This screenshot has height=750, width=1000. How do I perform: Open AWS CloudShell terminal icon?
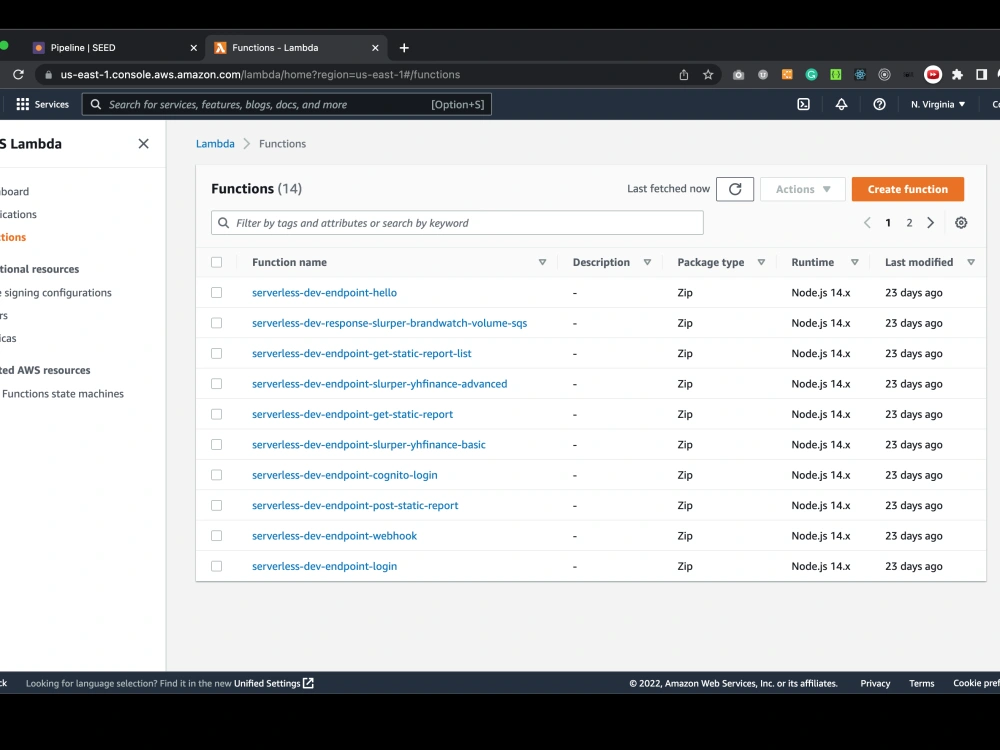[804, 105]
